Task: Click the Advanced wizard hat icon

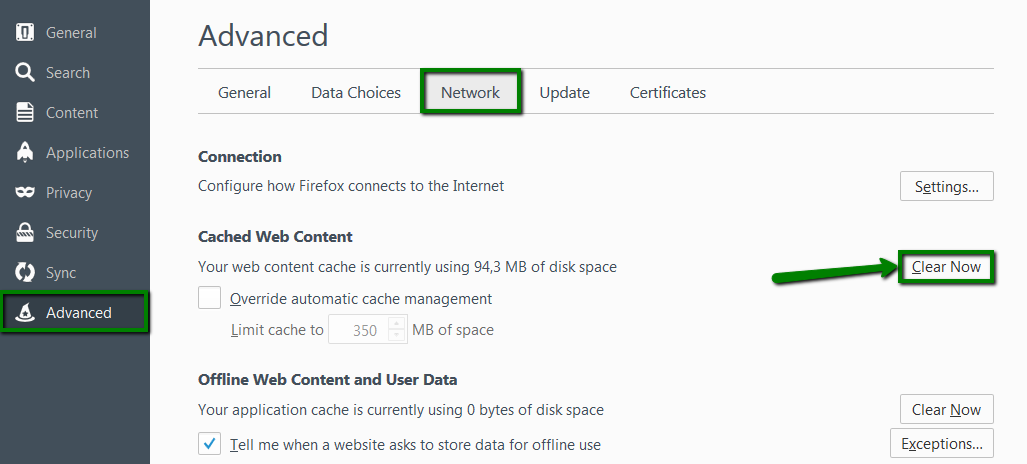Action: pyautogui.click(x=25, y=313)
